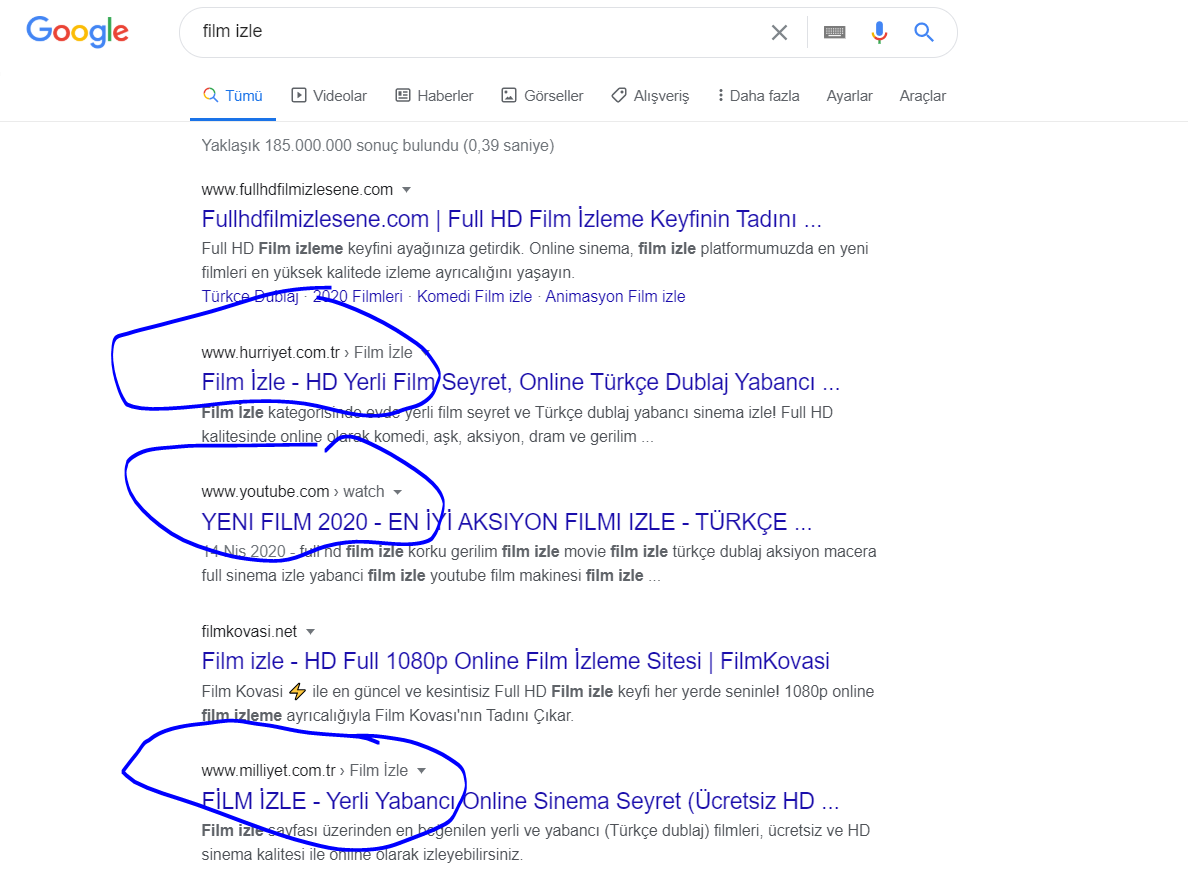Select the Tümü tab
Screen dimensions: 1188x884
pyautogui.click(x=233, y=95)
